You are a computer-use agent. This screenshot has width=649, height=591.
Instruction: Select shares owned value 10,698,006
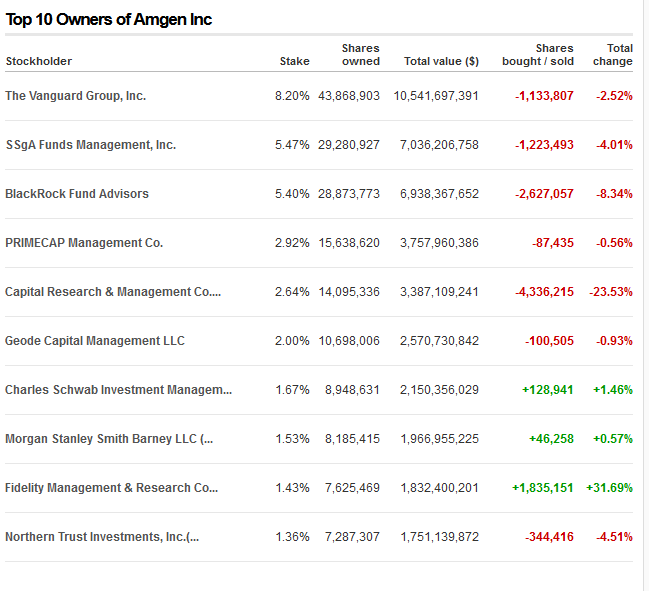click(349, 341)
